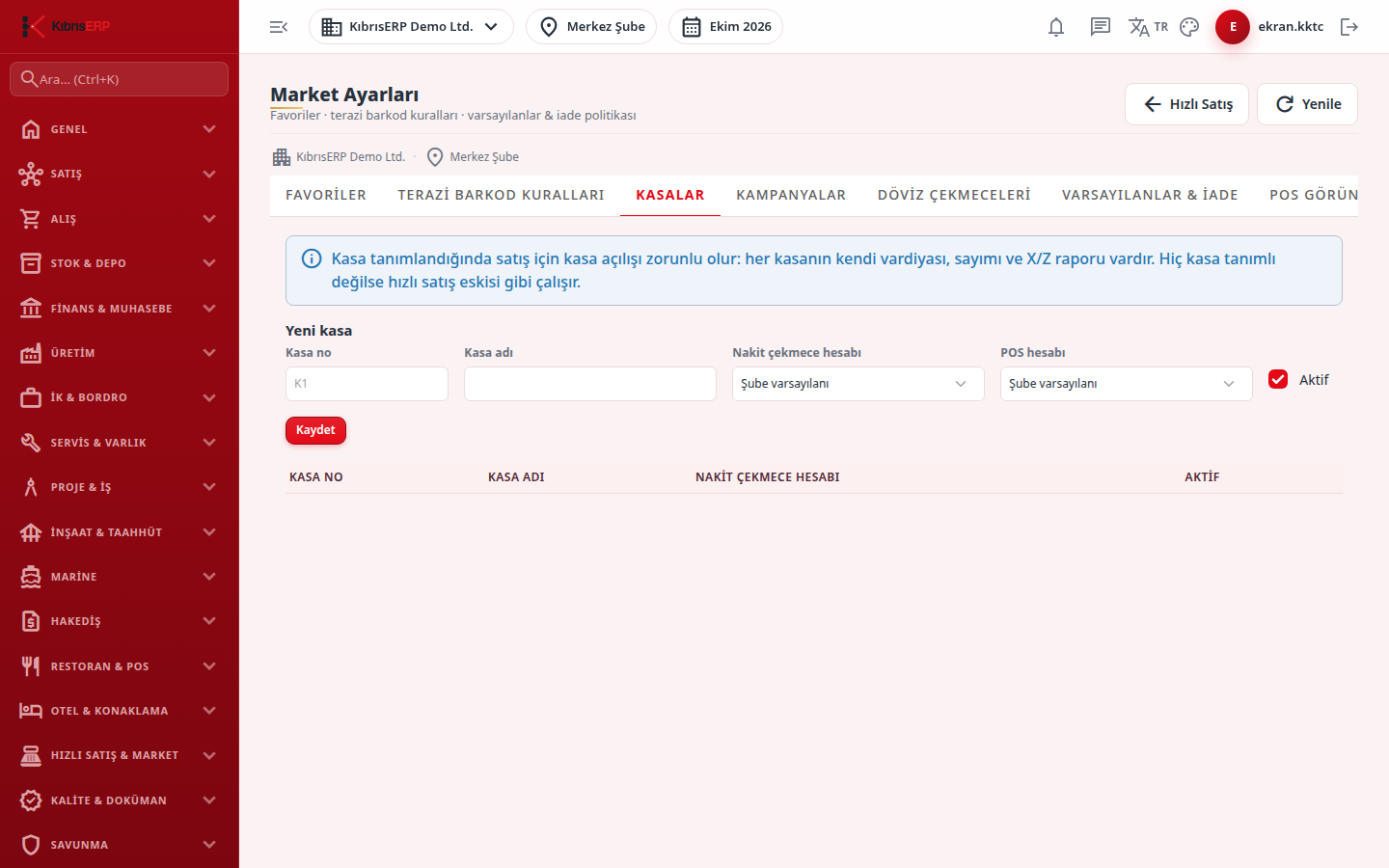Open the FİNANS & MUHASEBE bank icon
1389x868 pixels.
click(x=31, y=309)
